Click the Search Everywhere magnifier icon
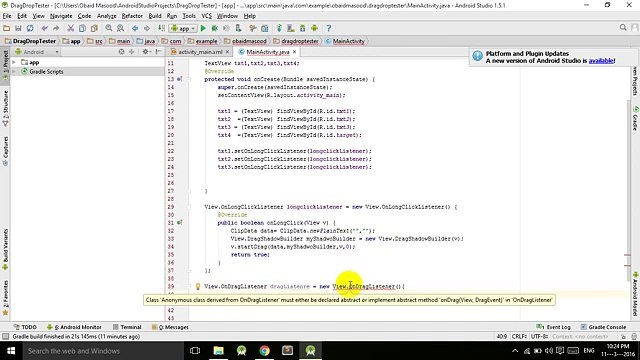This screenshot has height=360, width=640. tap(623, 27)
